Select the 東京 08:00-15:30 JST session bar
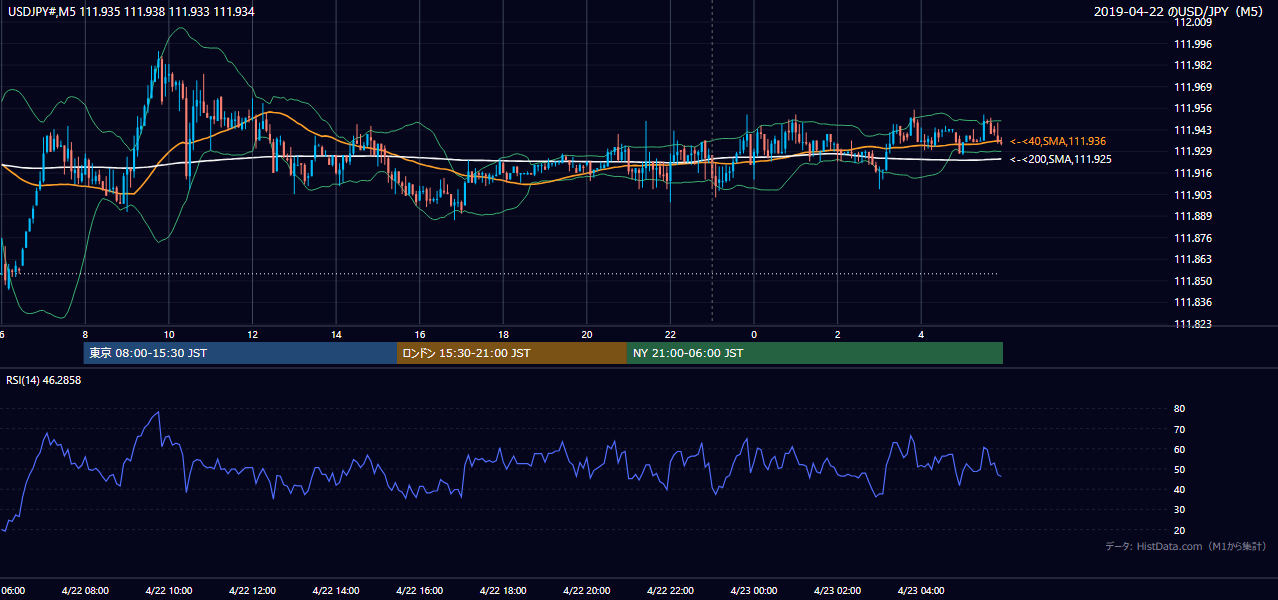Image resolution: width=1278 pixels, height=600 pixels. click(x=240, y=353)
